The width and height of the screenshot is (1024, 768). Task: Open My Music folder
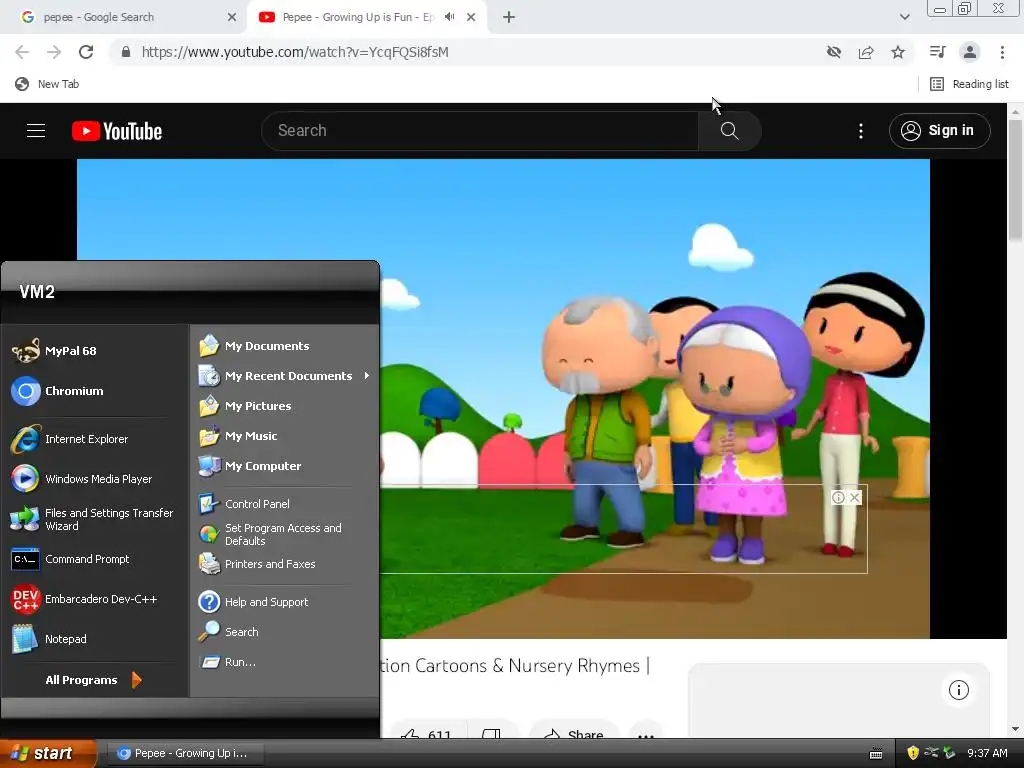(239, 436)
